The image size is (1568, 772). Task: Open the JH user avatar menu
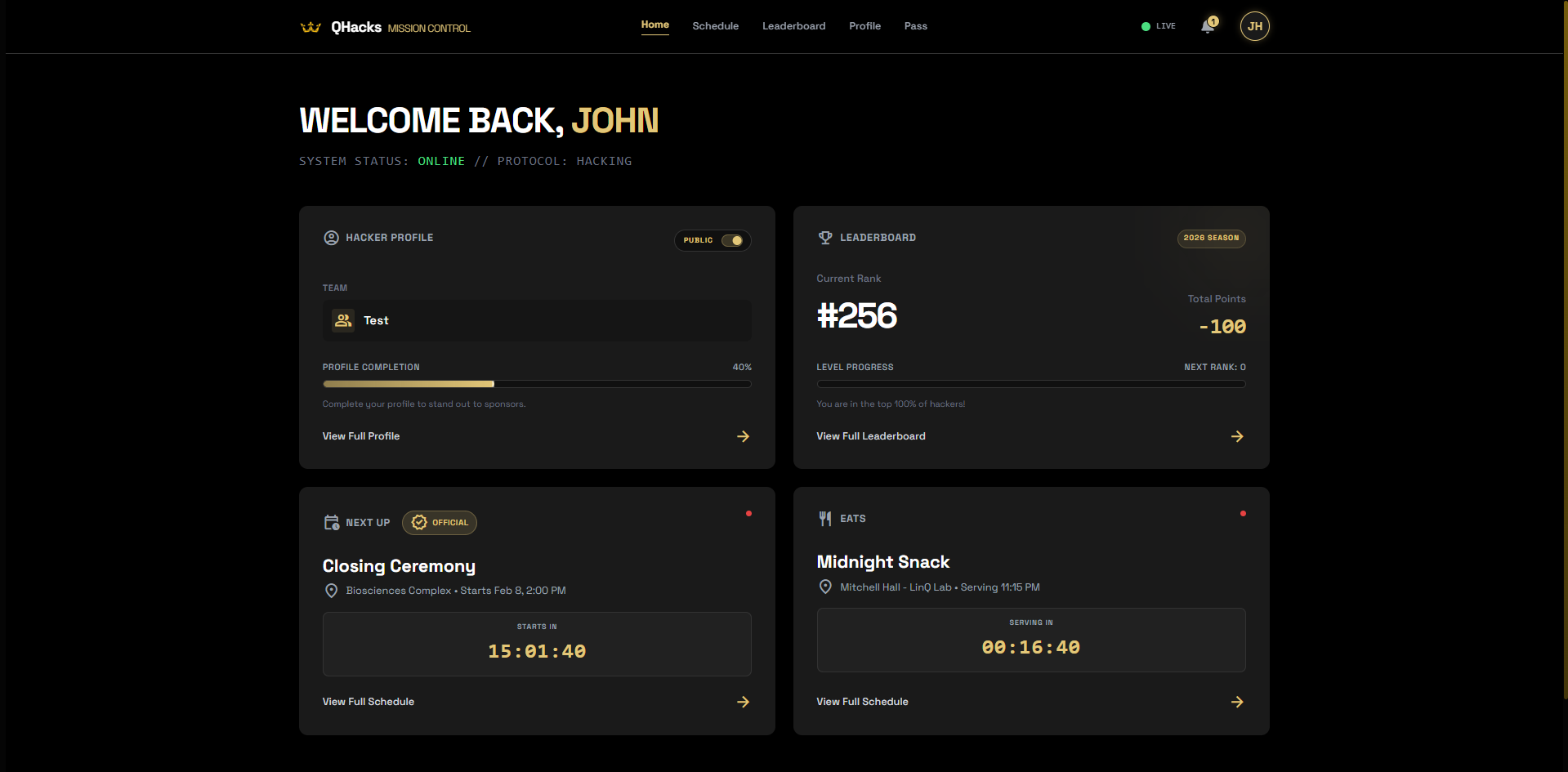tap(1254, 26)
